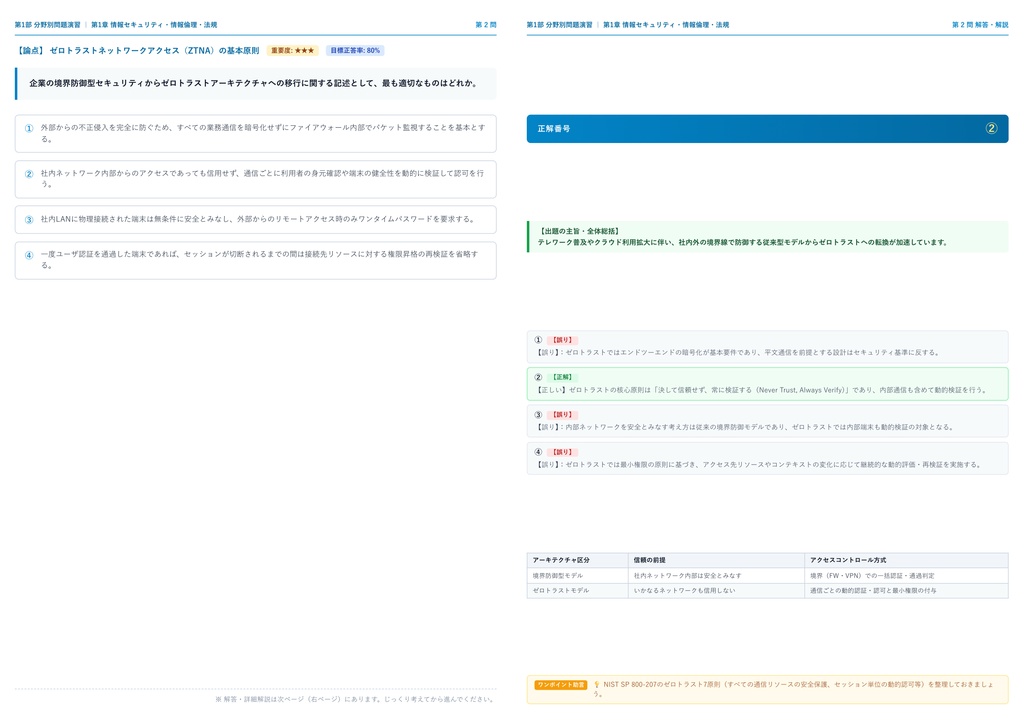Click the 境界（FW・VPN）での一括認証 cell
The width and height of the screenshot is (1024, 724).
872,576
